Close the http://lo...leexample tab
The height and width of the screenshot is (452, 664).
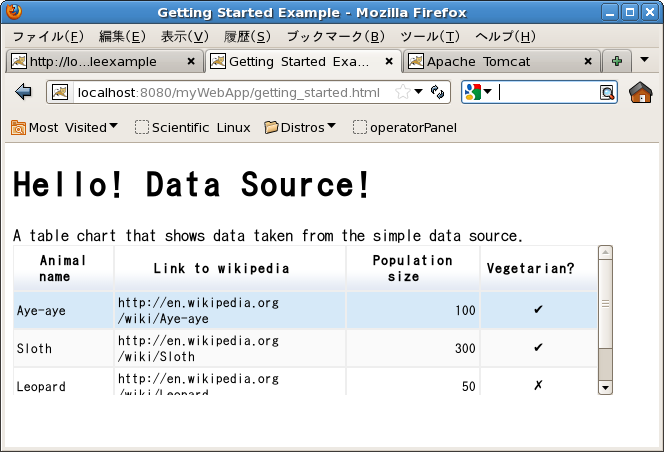tap(191, 61)
